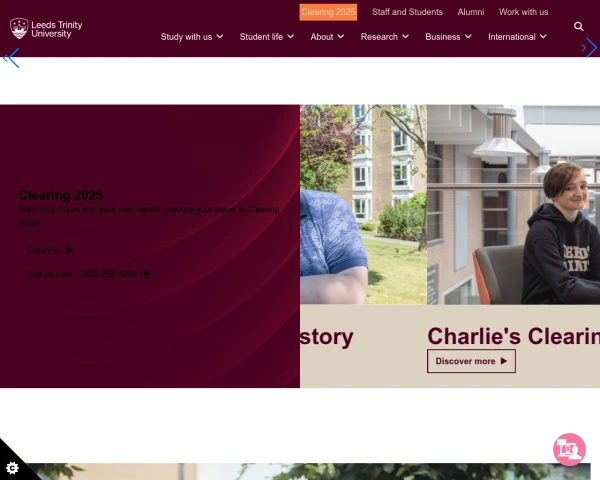
Task: Click arrow beside Call us now number
Action: [147, 274]
